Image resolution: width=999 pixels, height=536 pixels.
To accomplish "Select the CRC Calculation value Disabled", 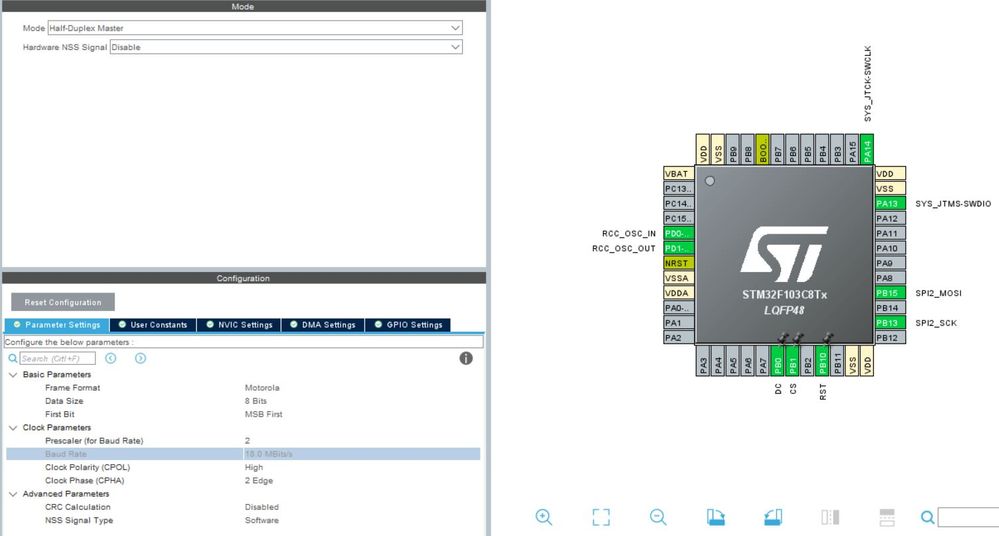I will coord(262,507).
